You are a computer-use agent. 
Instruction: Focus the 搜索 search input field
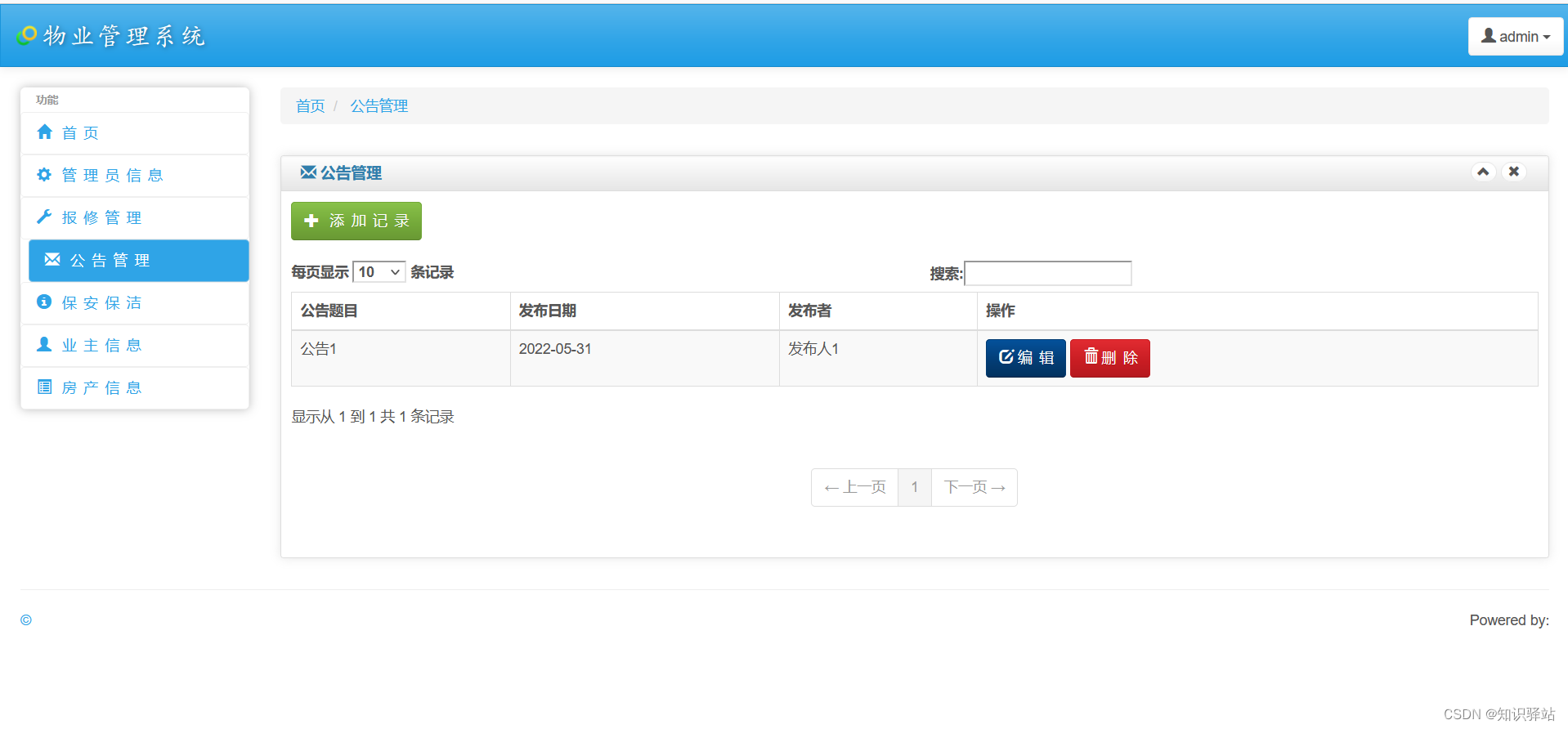coord(1048,273)
